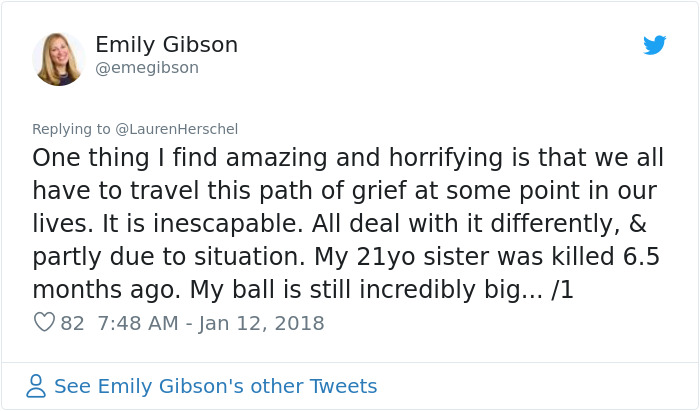700x411 pixels.
Task: Open the @emegibson handle link
Action: pyautogui.click(x=147, y=68)
